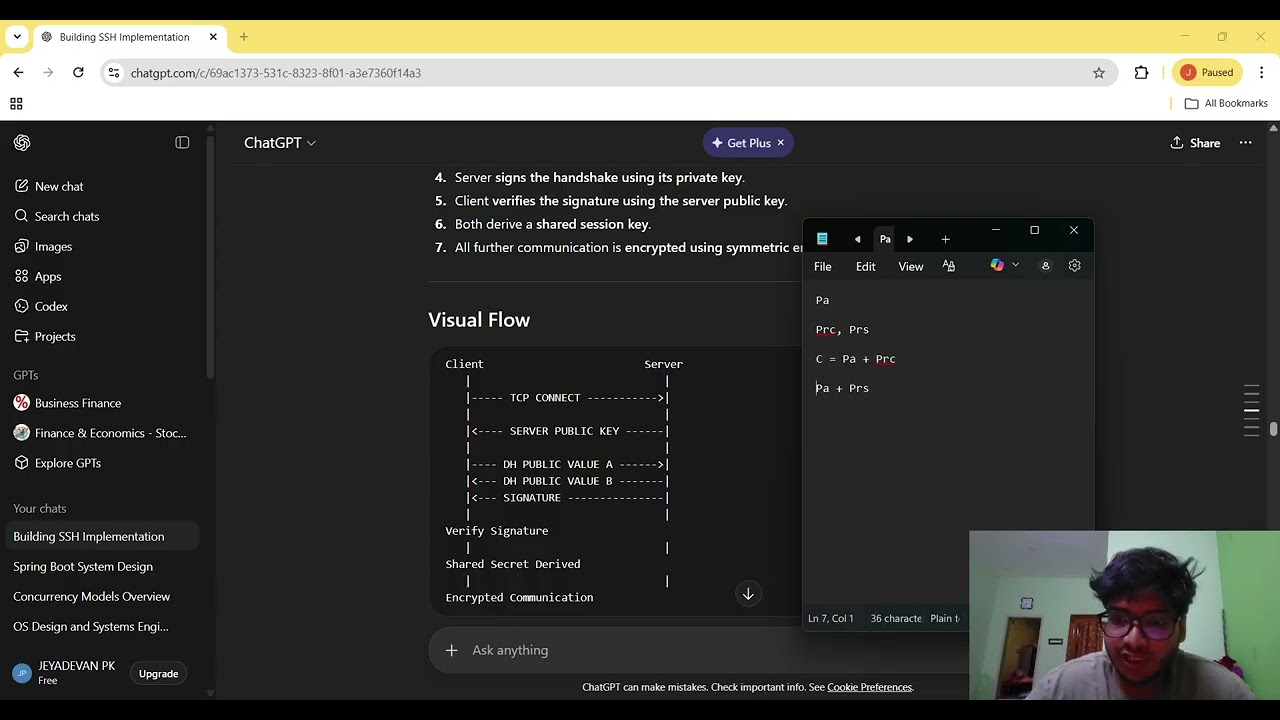Click the Notepad text formatting icon
1280x720 pixels.
[x=949, y=266]
